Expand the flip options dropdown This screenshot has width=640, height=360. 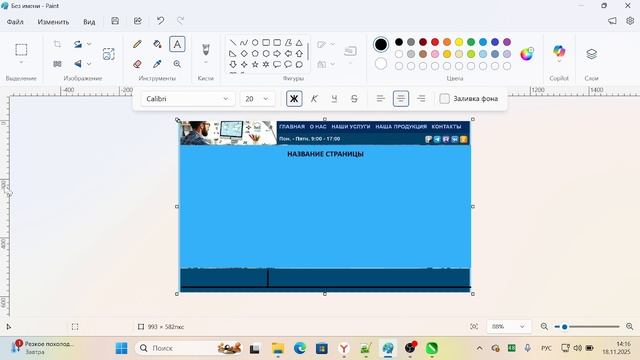tap(89, 64)
